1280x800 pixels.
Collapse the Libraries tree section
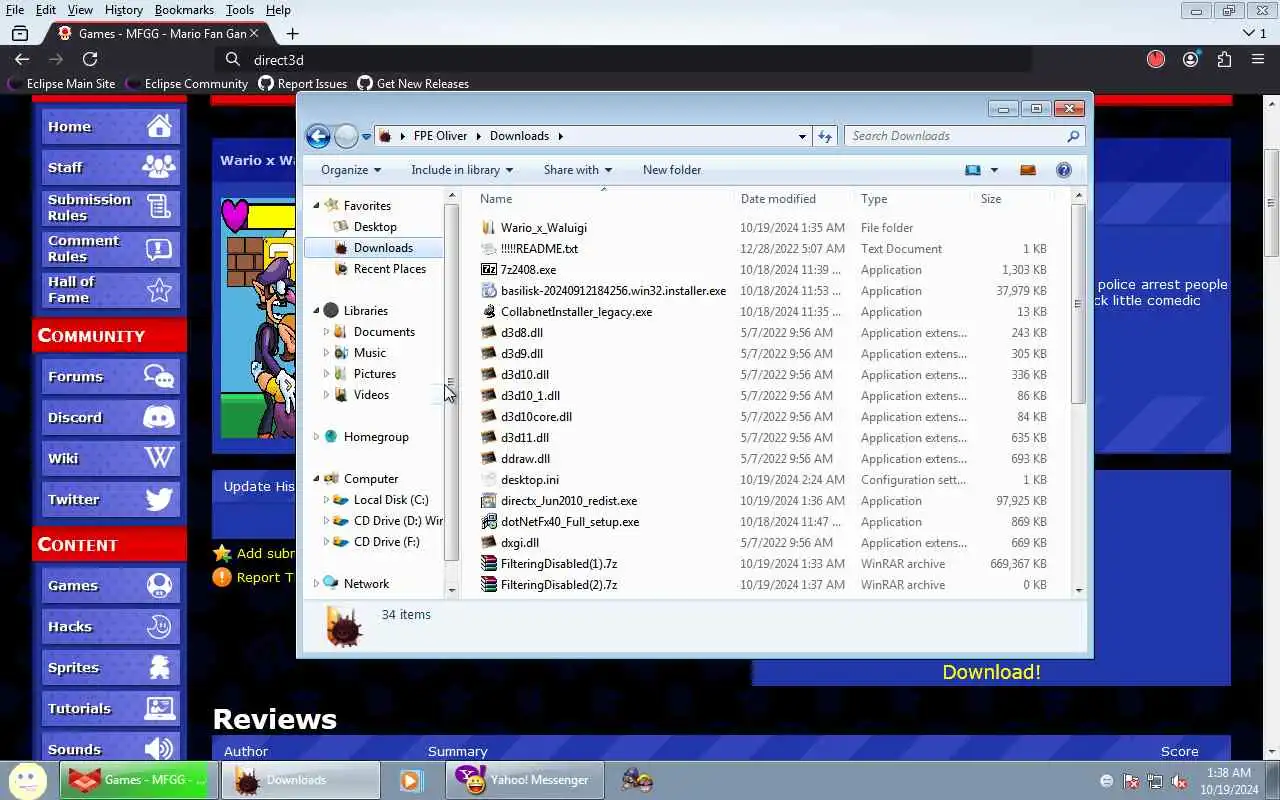[317, 311]
